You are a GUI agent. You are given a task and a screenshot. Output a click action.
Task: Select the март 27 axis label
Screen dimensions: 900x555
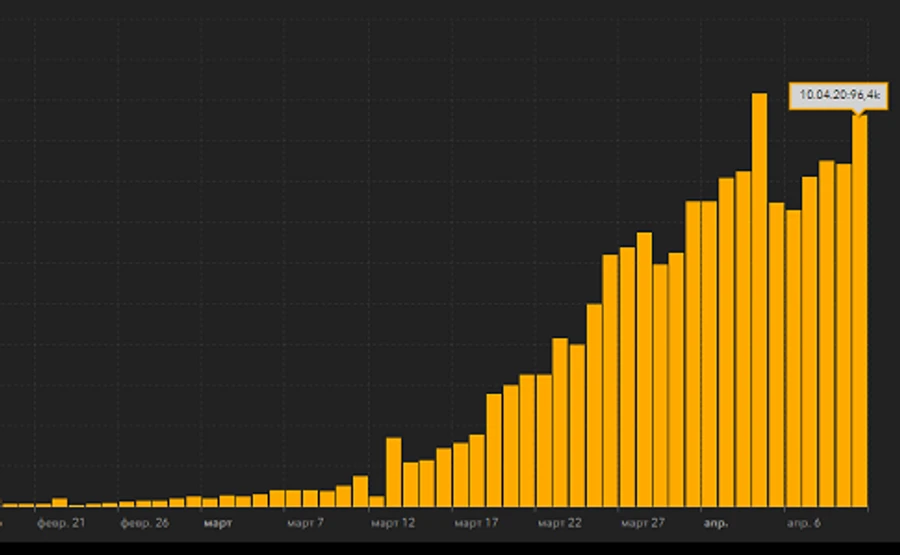click(x=642, y=523)
